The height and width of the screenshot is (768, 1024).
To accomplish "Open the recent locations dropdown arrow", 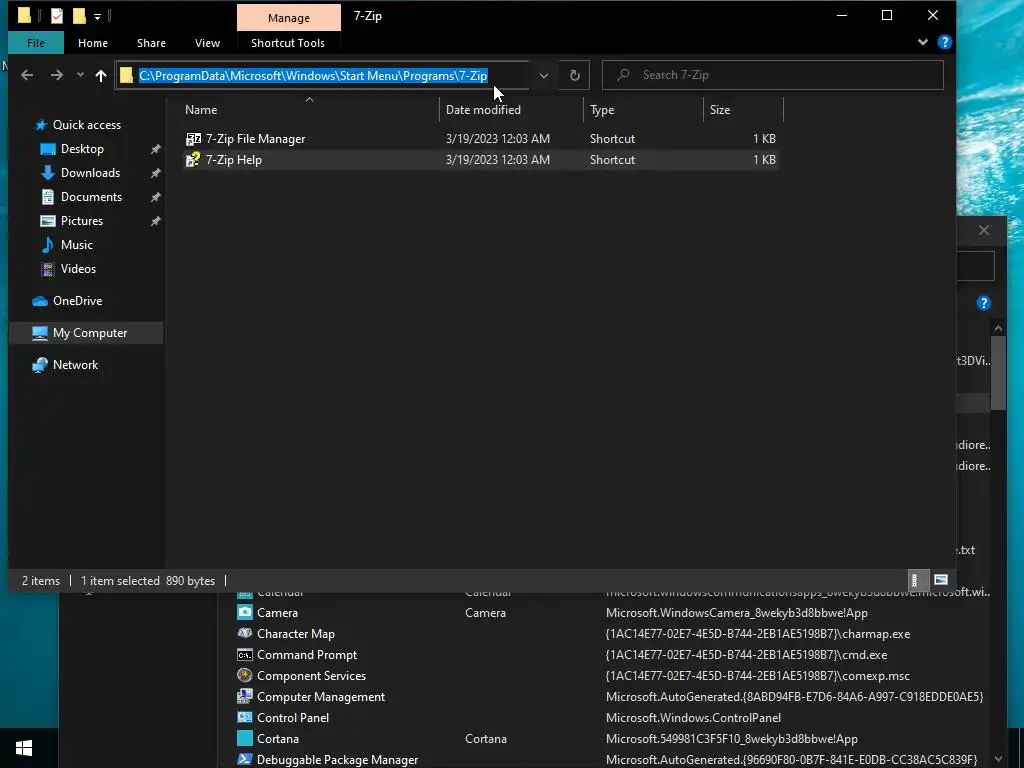I will pos(80,75).
